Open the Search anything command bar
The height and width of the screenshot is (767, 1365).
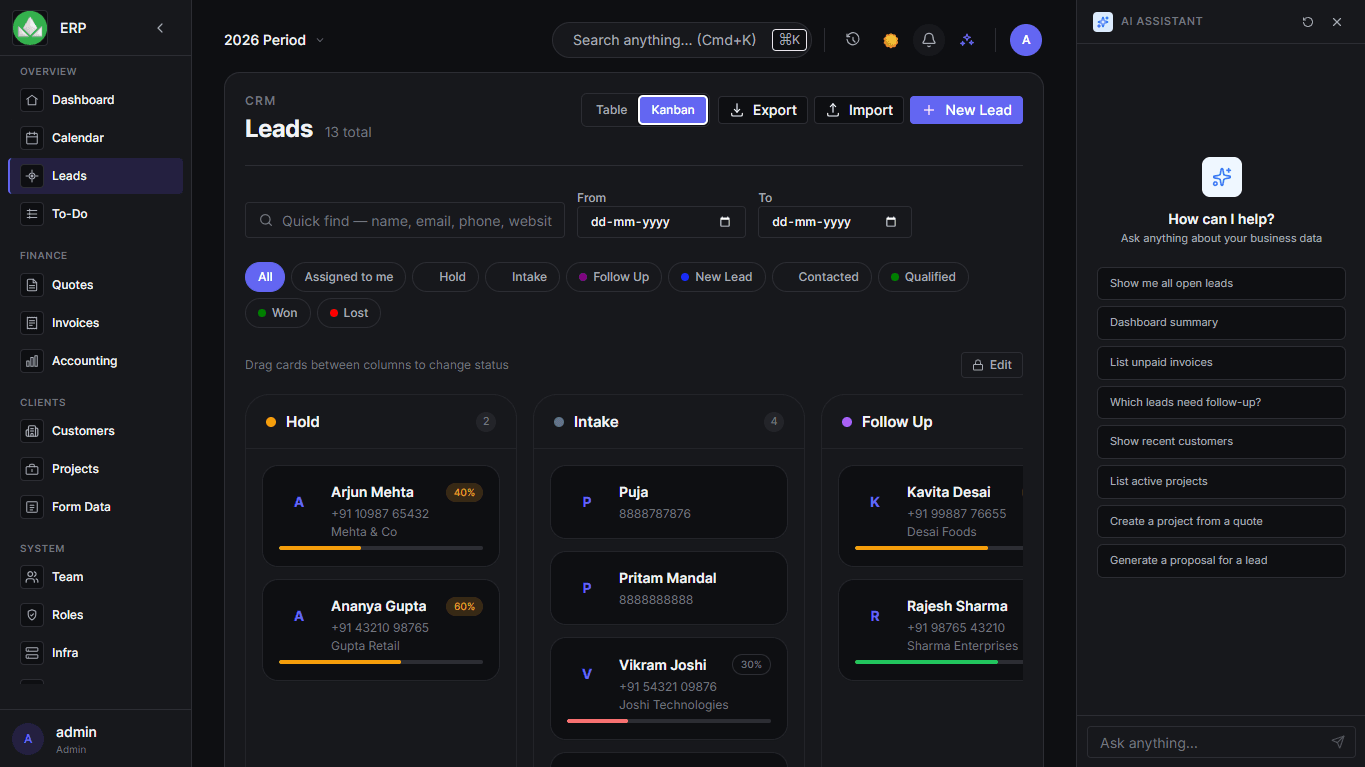[681, 40]
